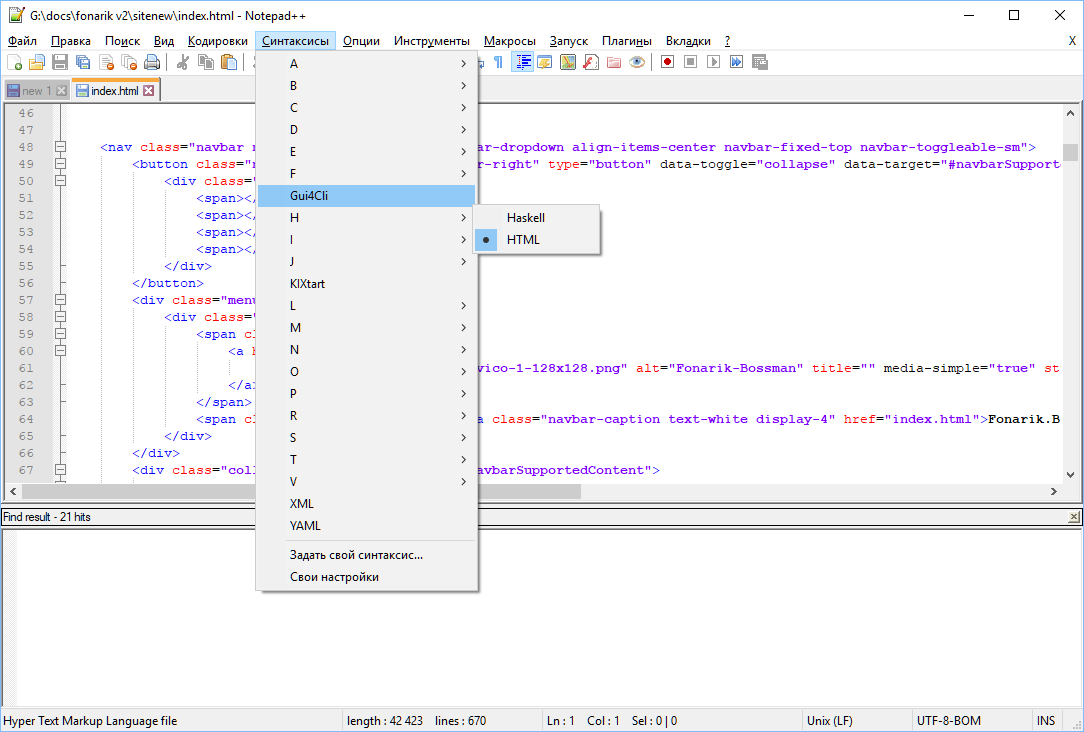Click the Print toolbar icon
The width and height of the screenshot is (1084, 732).
[152, 62]
